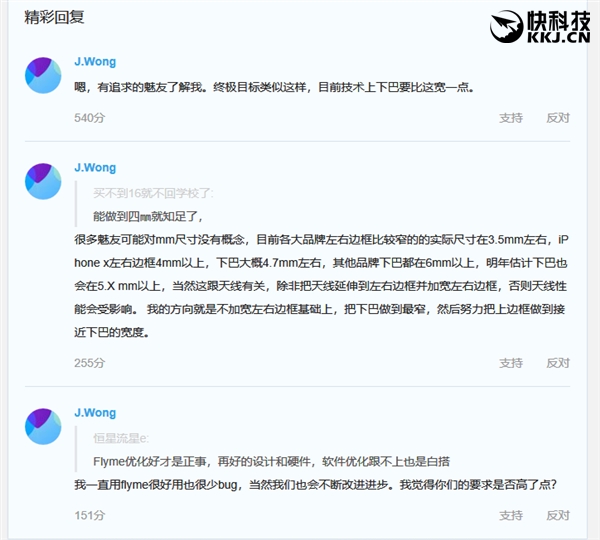600x540 pixels.
Task: Click the 151分 score label
Action: tap(90, 516)
